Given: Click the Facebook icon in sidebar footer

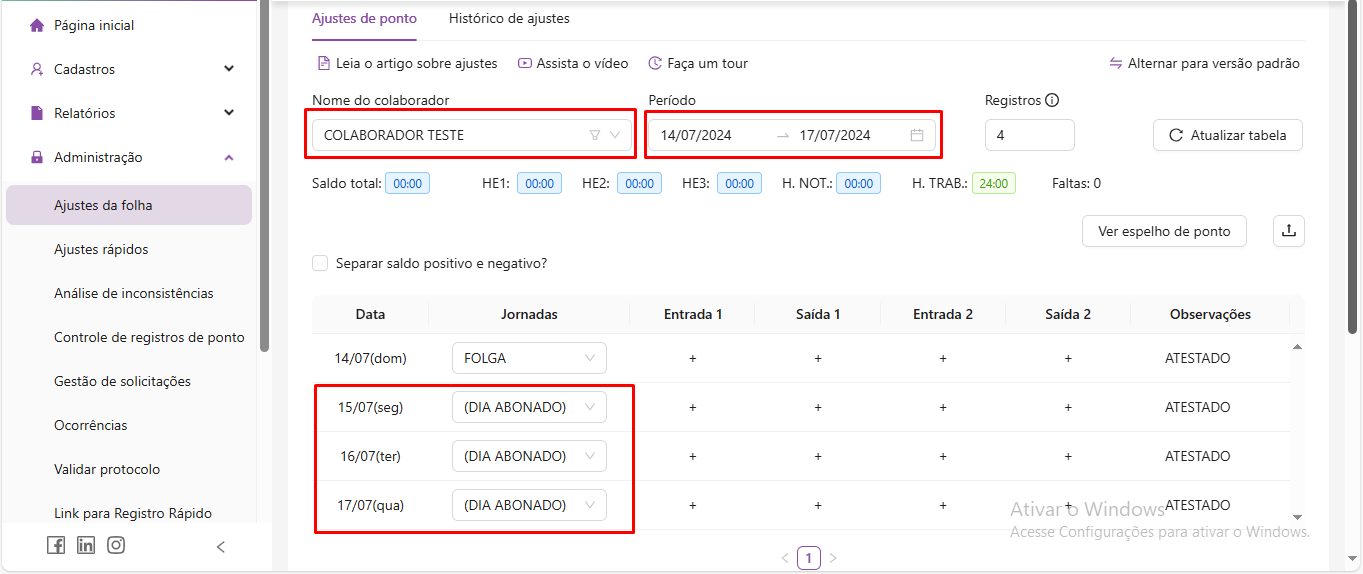Looking at the screenshot, I should 56,545.
